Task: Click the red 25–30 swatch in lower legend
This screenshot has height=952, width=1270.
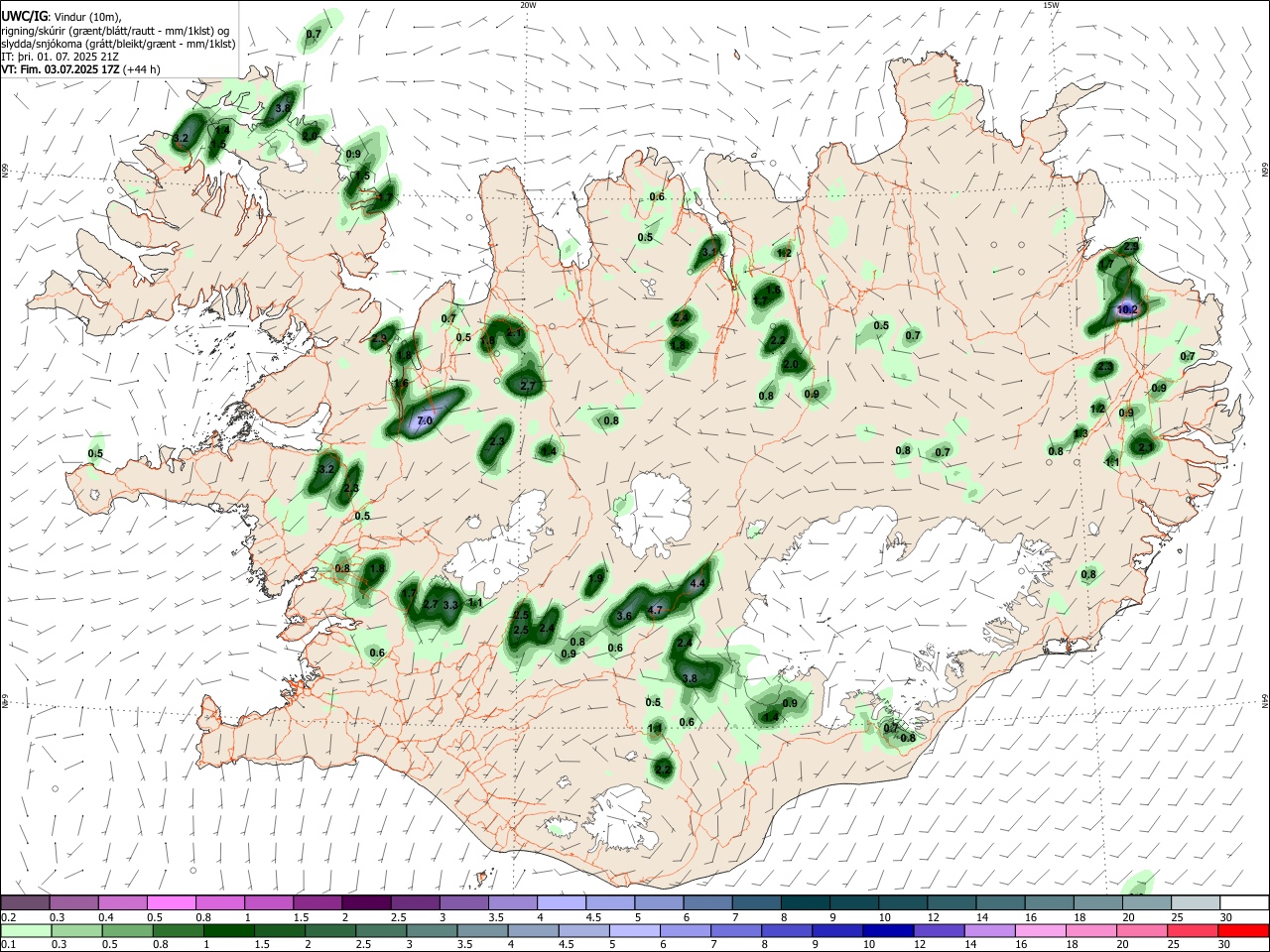Action: tap(1243, 930)
